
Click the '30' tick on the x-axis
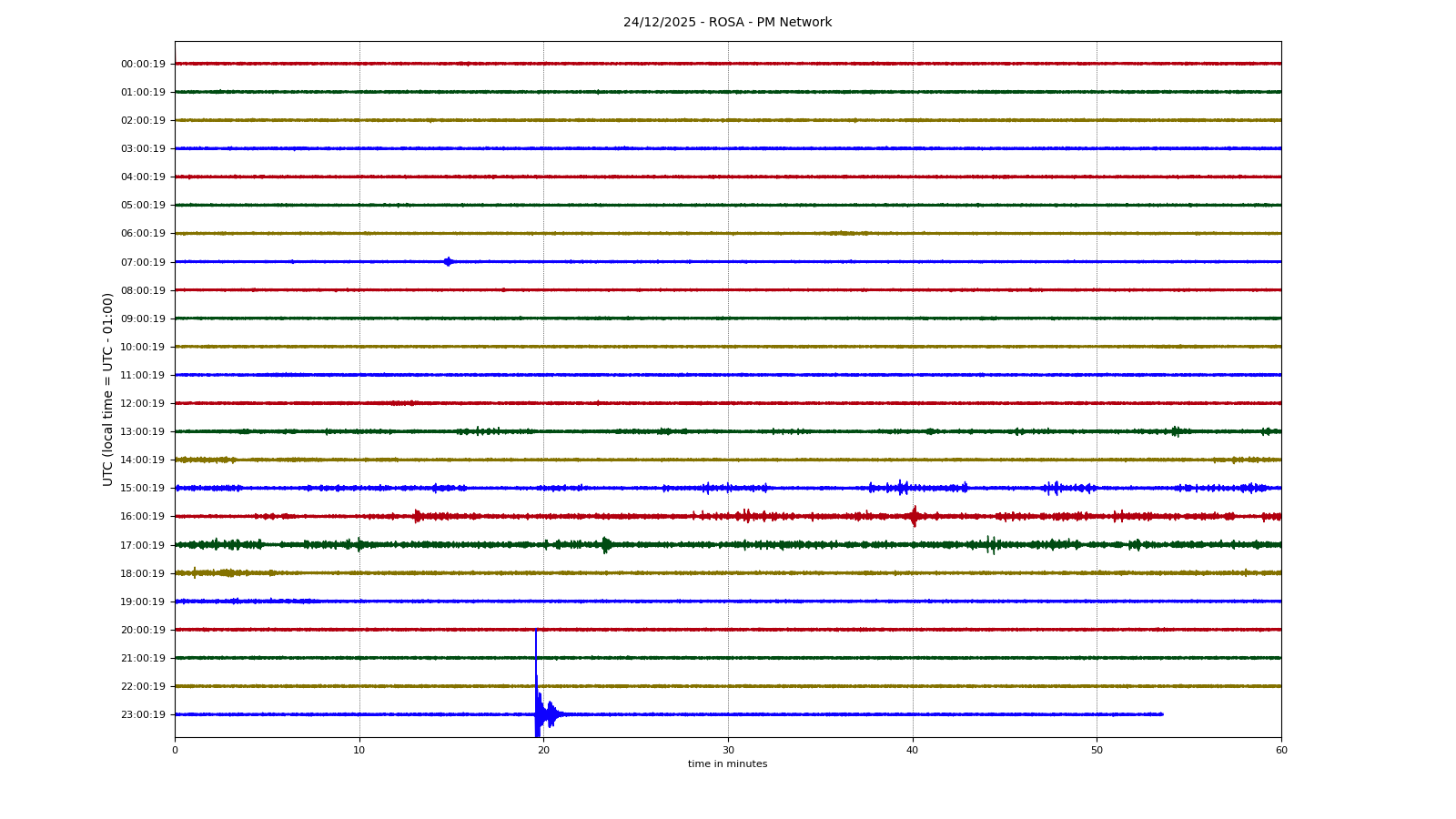coord(727,750)
